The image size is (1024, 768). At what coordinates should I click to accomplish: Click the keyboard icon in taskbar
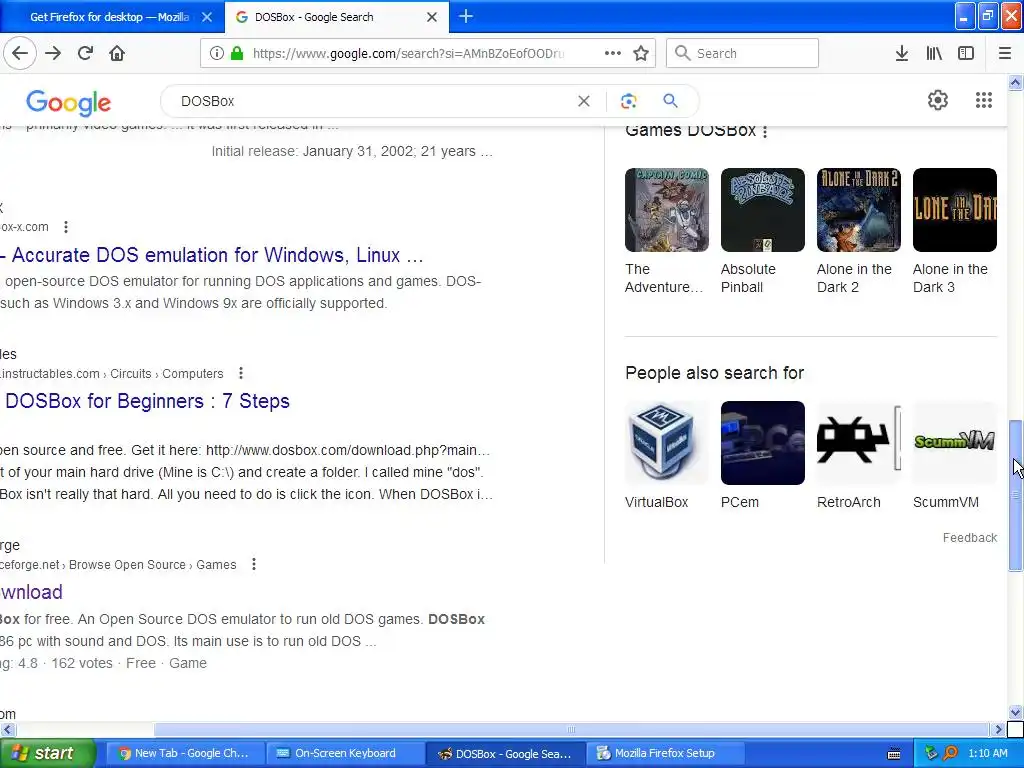(x=894, y=754)
